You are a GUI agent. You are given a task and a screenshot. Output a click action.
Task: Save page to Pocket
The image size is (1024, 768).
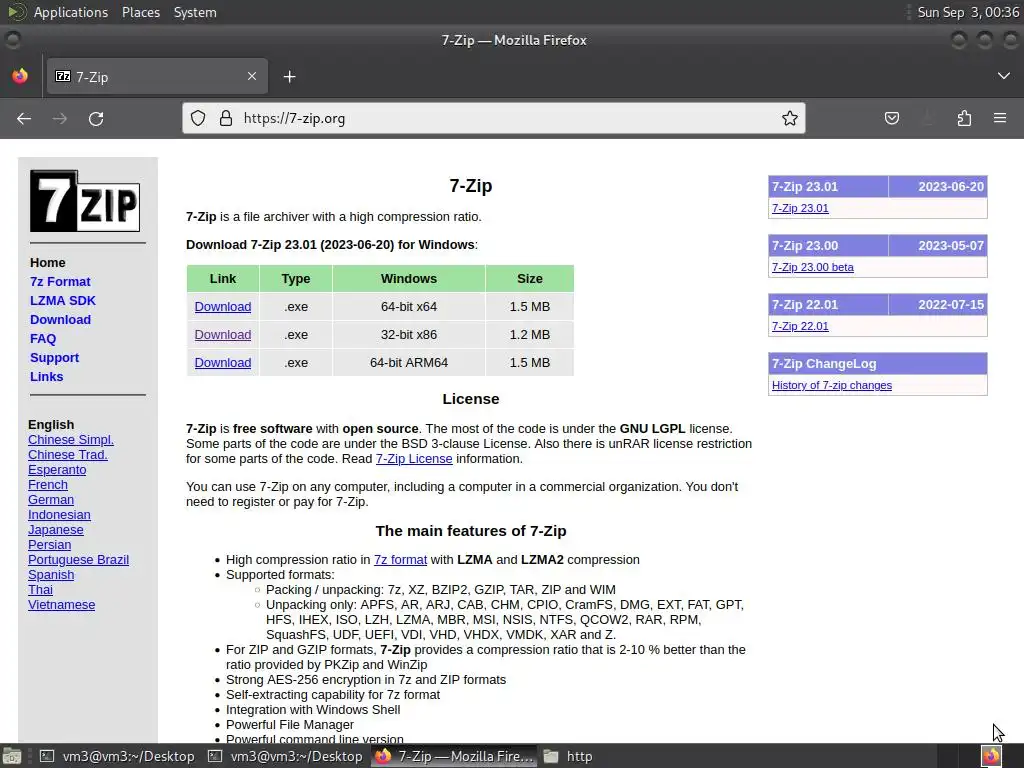tap(891, 118)
